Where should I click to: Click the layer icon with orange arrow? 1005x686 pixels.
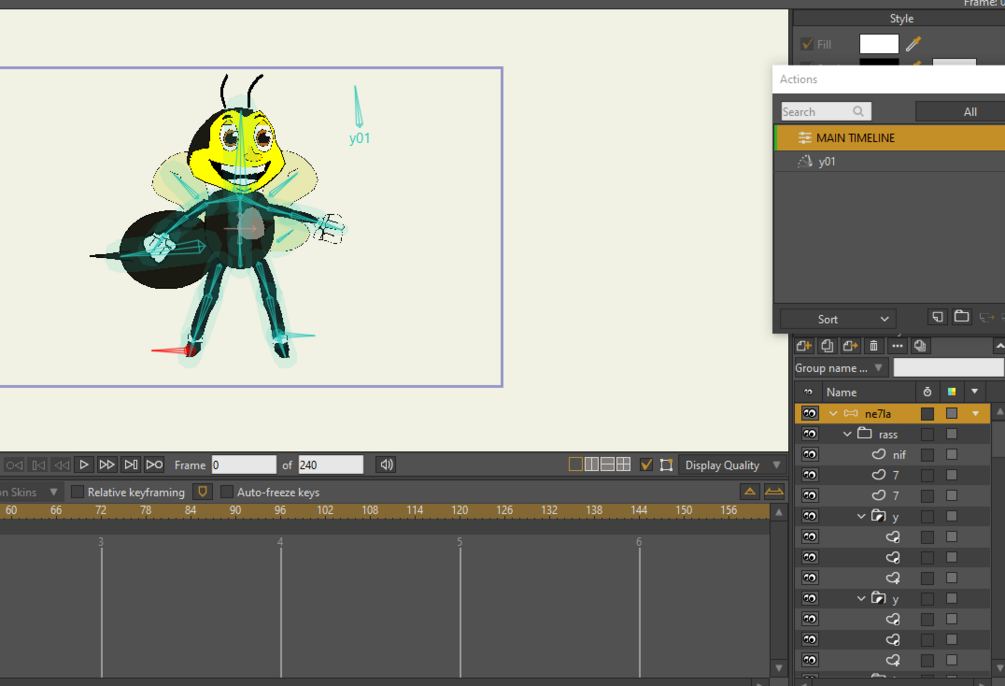(x=851, y=346)
